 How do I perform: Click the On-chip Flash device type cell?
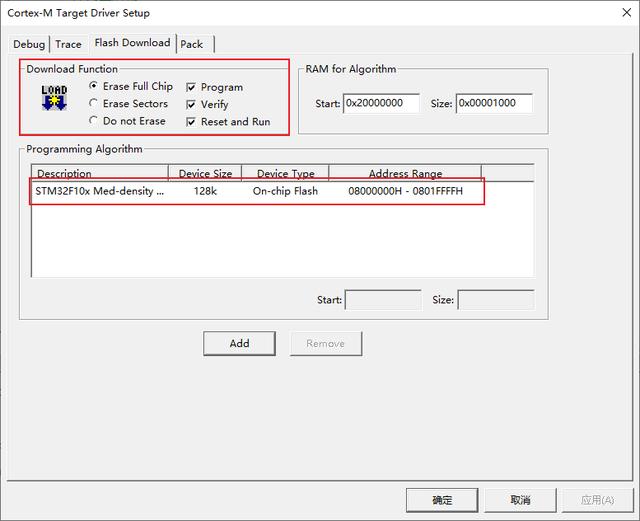coord(285,191)
